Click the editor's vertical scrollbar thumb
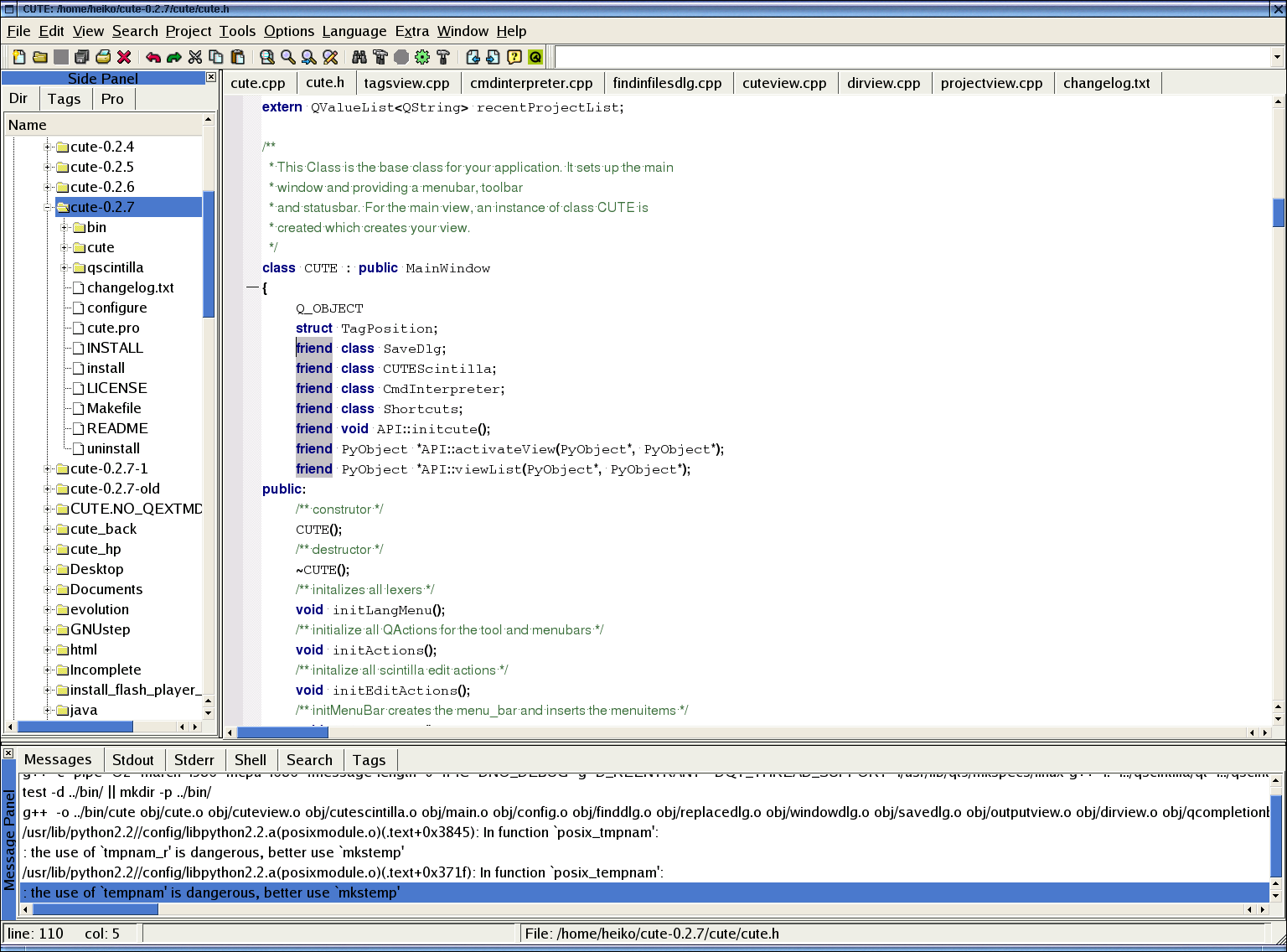This screenshot has height=952, width=1287. coord(1278,212)
